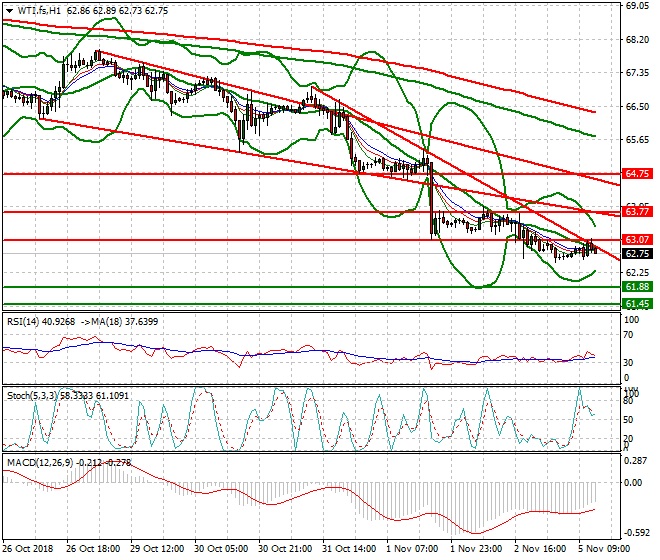The image size is (660, 560).
Task: Click the 66.50 price scale value
Action: point(637,107)
